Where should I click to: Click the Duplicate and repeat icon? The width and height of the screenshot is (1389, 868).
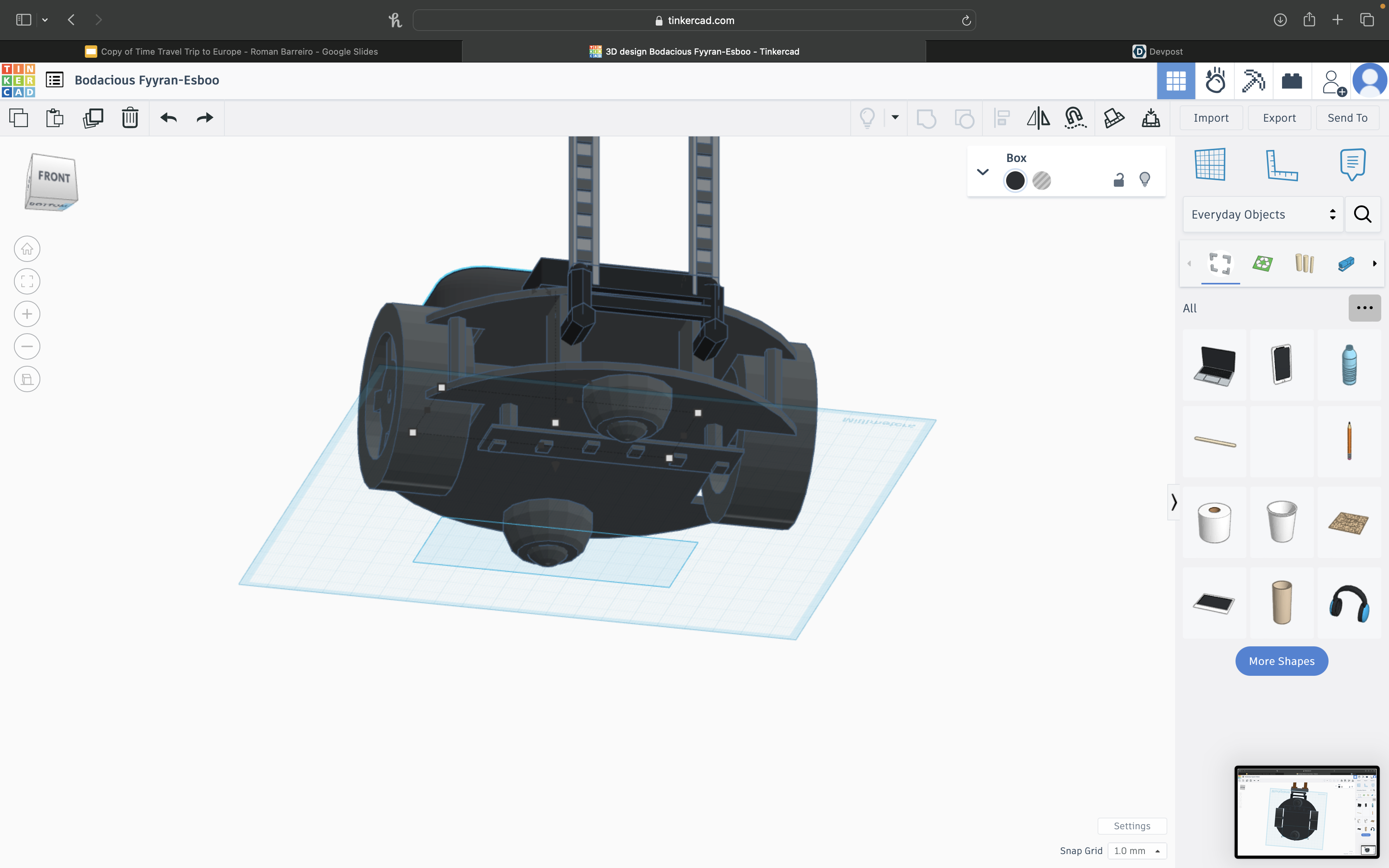(x=92, y=118)
